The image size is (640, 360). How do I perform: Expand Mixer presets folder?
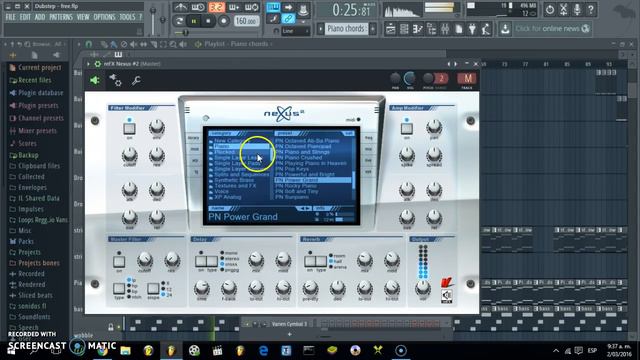pos(33,131)
